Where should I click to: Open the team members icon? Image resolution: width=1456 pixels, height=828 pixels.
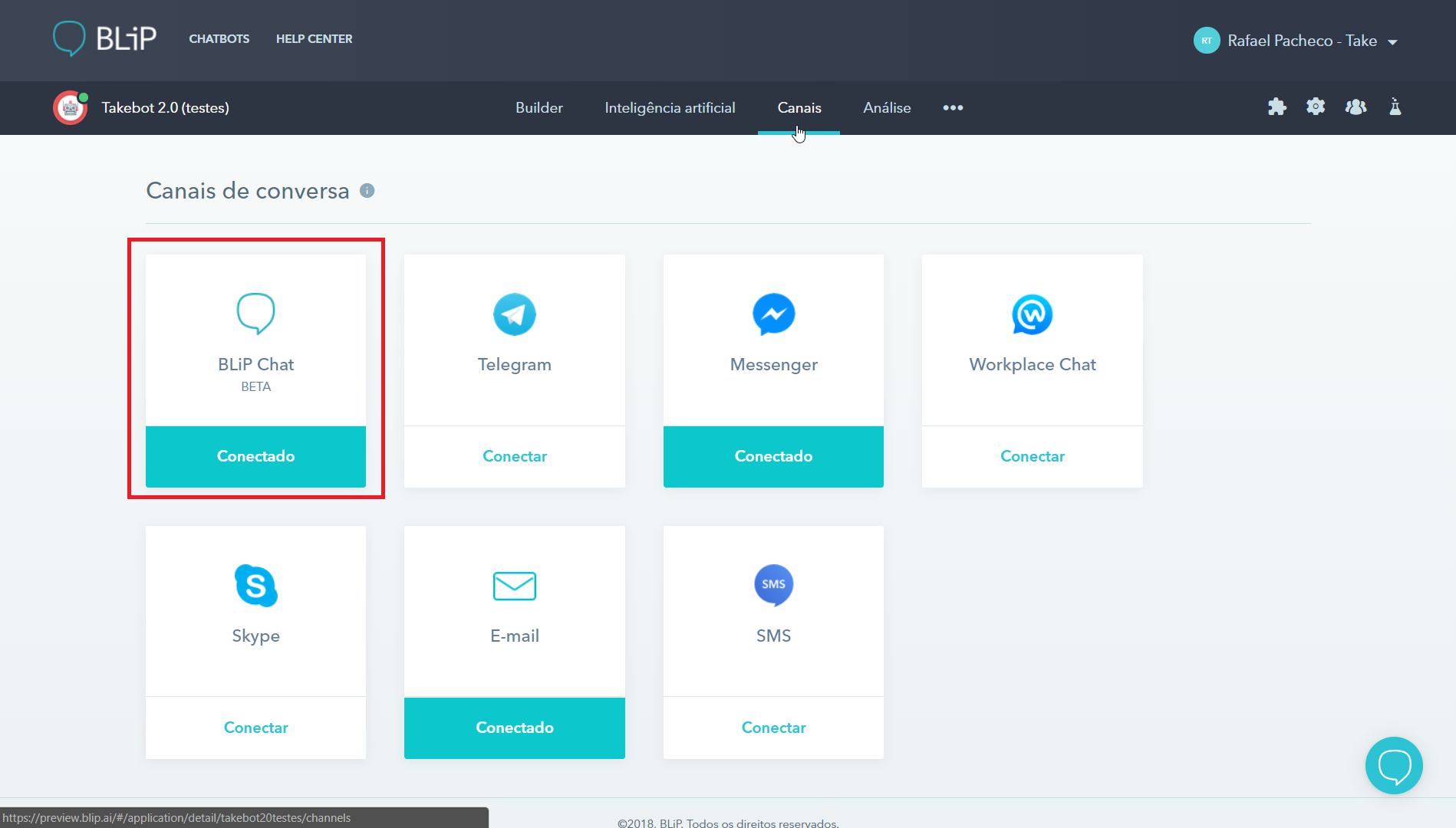1356,107
